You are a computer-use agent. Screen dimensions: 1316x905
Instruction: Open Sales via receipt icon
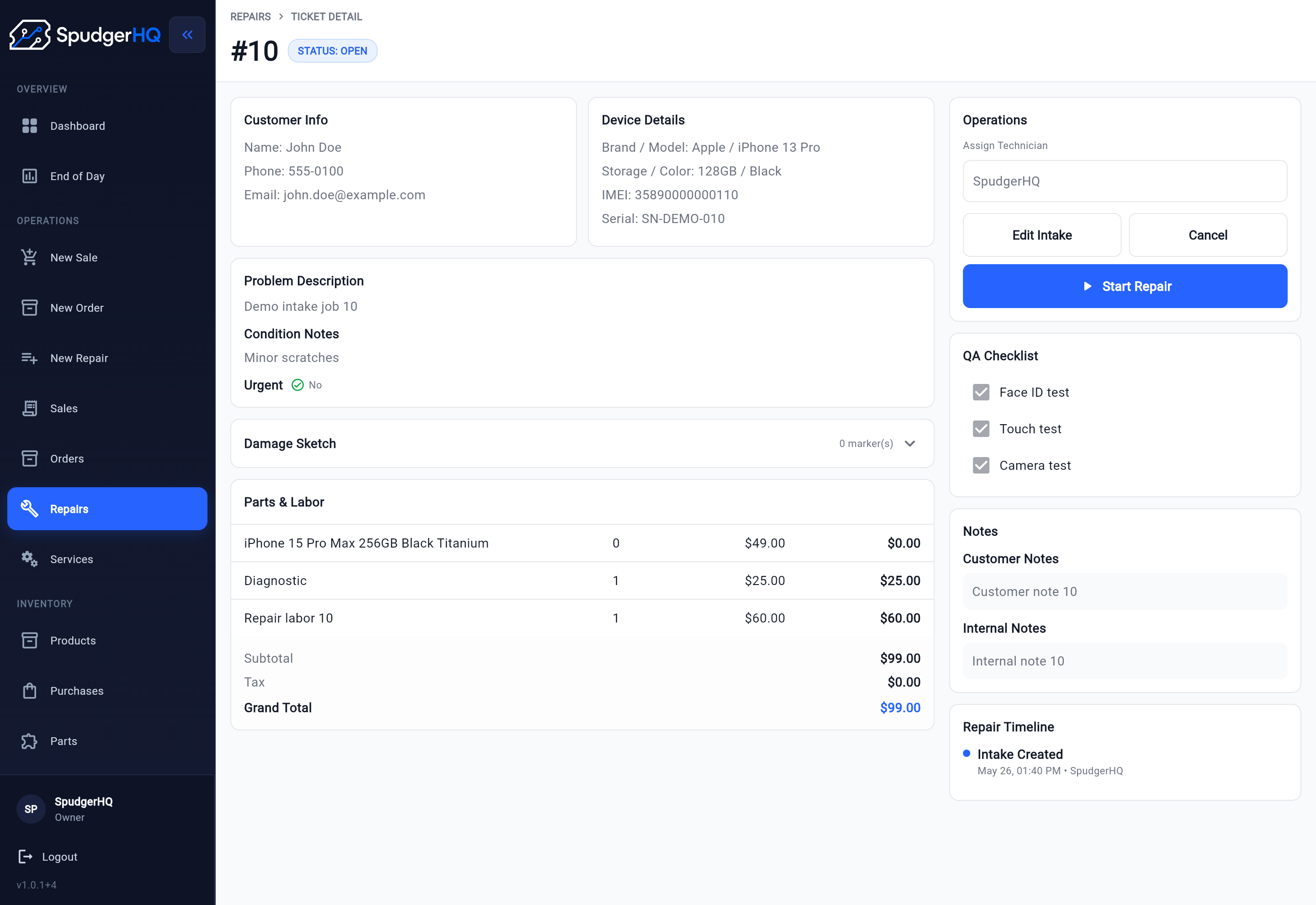click(29, 408)
